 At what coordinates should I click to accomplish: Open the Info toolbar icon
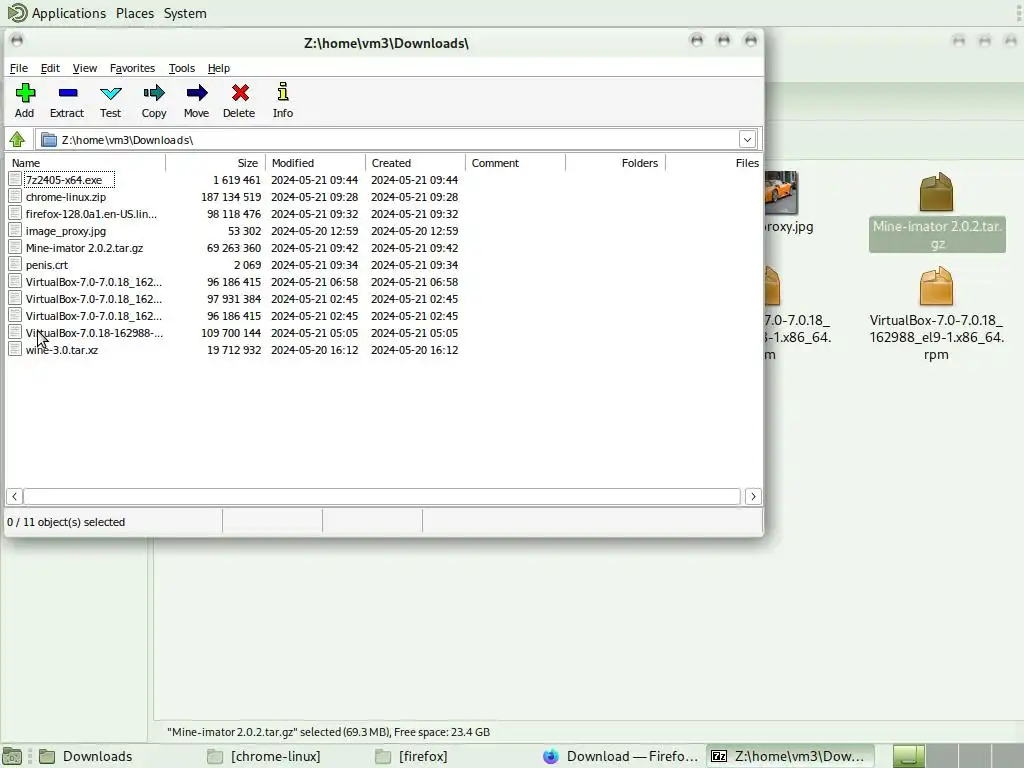(283, 92)
